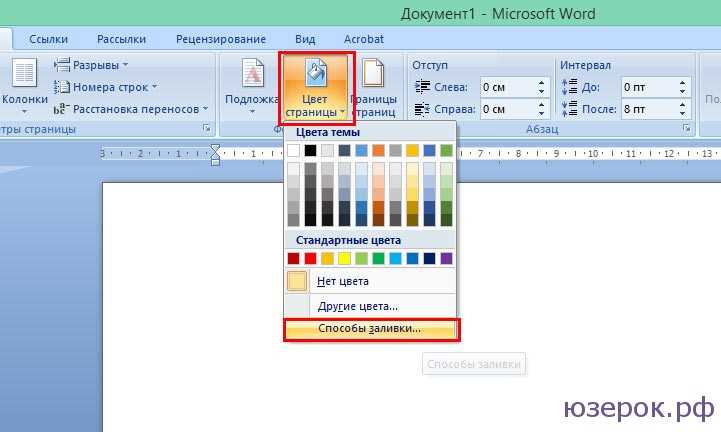The width and height of the screenshot is (721, 432).
Task: Open the page setup dialog launcher
Action: (206, 129)
